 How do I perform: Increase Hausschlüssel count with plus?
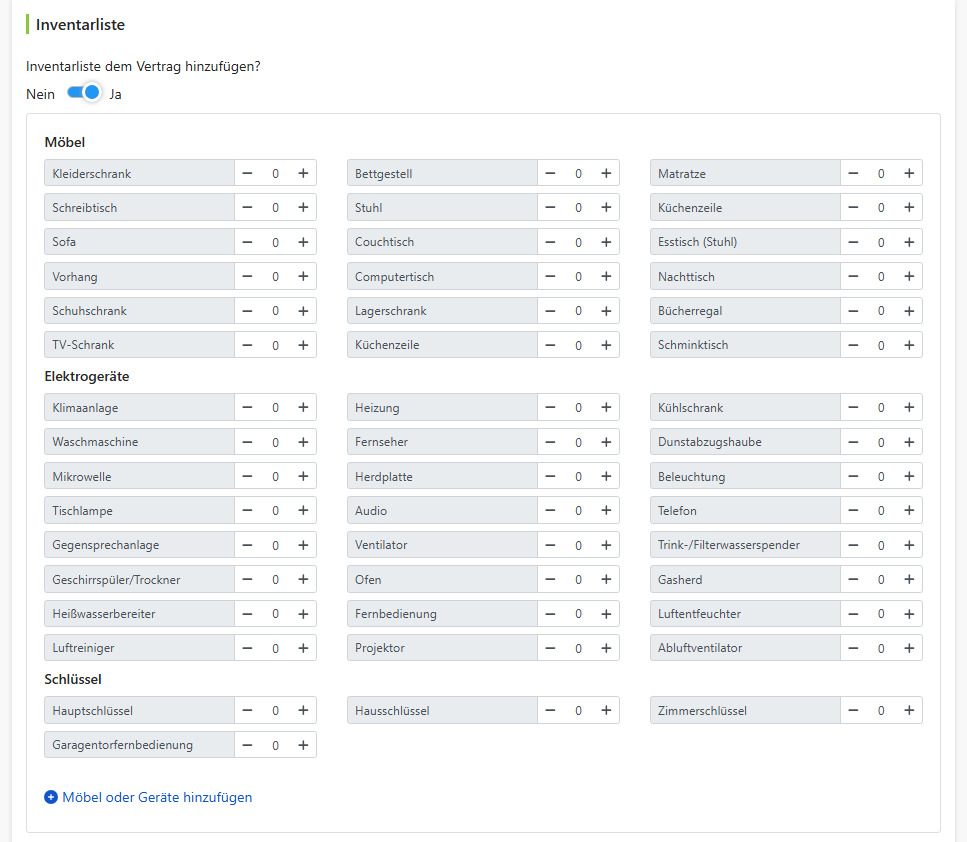coord(606,711)
